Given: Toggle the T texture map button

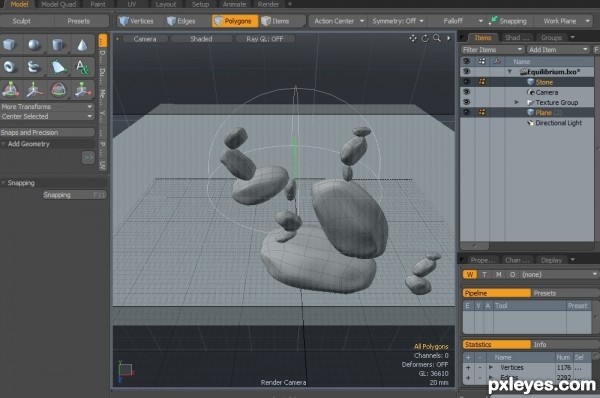Looking at the screenshot, I should (x=484, y=274).
